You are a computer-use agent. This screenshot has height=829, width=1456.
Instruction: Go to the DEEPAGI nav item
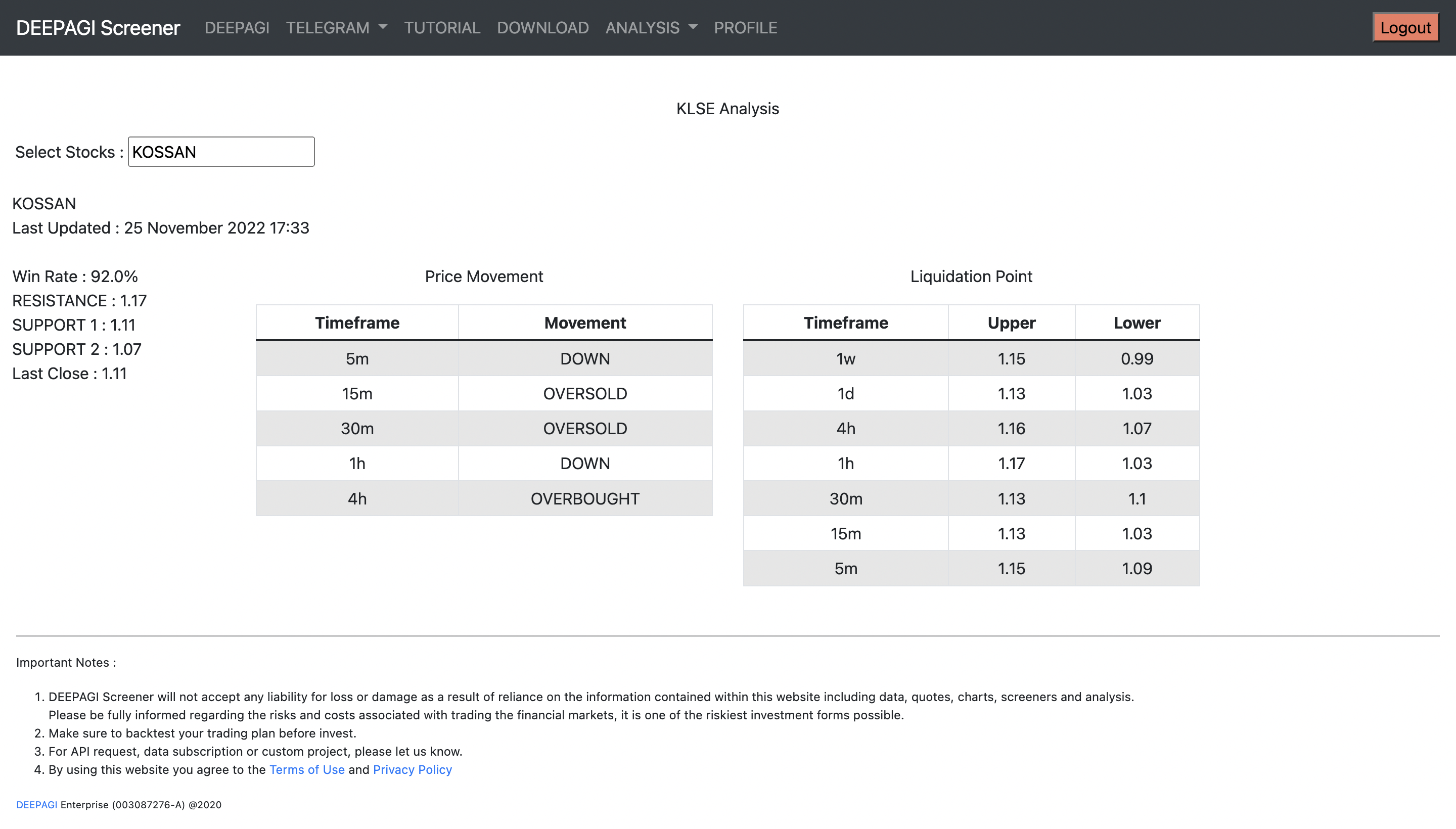point(237,27)
